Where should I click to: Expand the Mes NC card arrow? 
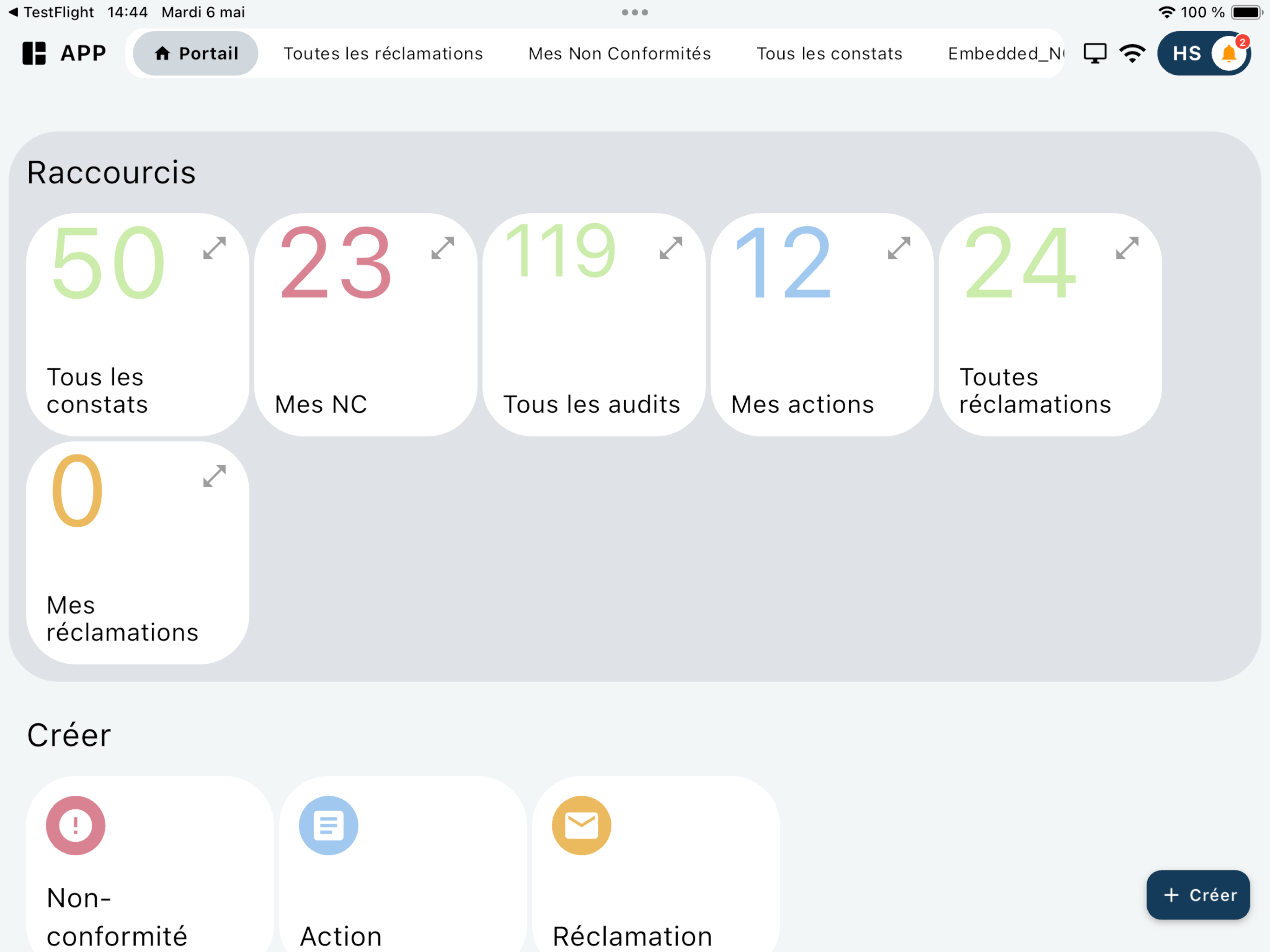pyautogui.click(x=443, y=248)
